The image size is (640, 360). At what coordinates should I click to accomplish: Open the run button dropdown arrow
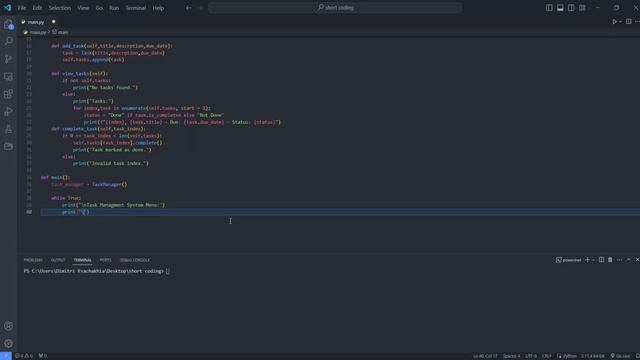point(620,22)
